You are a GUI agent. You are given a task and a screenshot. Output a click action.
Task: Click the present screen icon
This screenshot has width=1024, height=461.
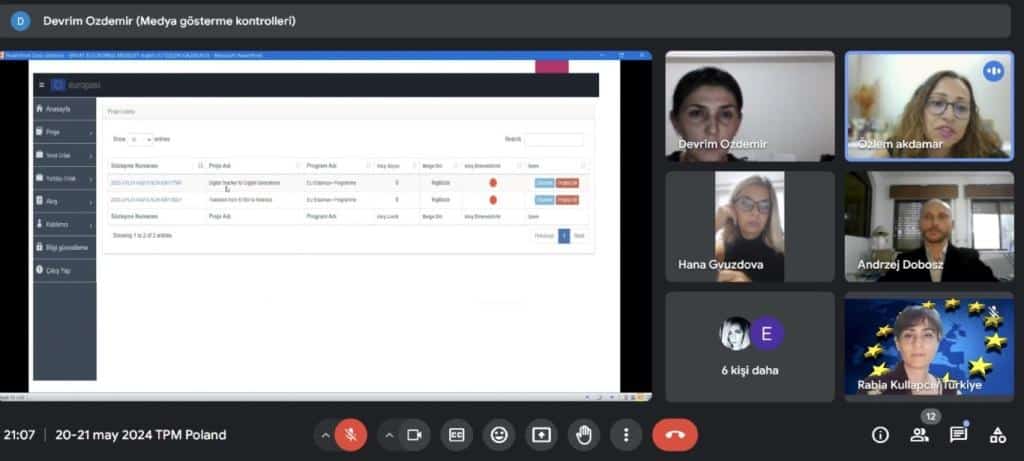point(541,434)
